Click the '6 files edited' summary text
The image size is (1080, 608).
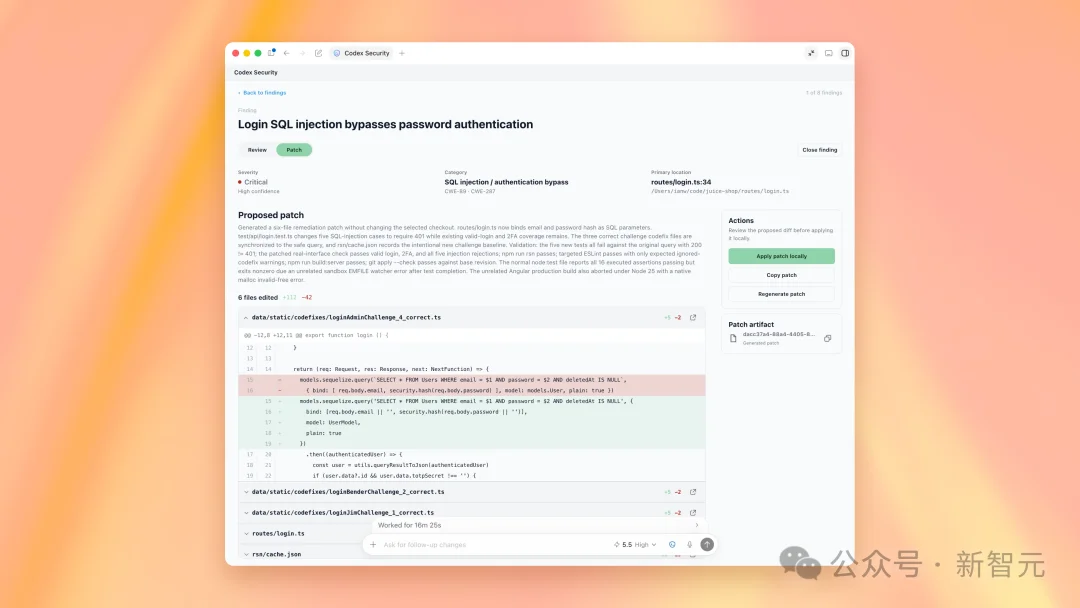click(x=258, y=297)
